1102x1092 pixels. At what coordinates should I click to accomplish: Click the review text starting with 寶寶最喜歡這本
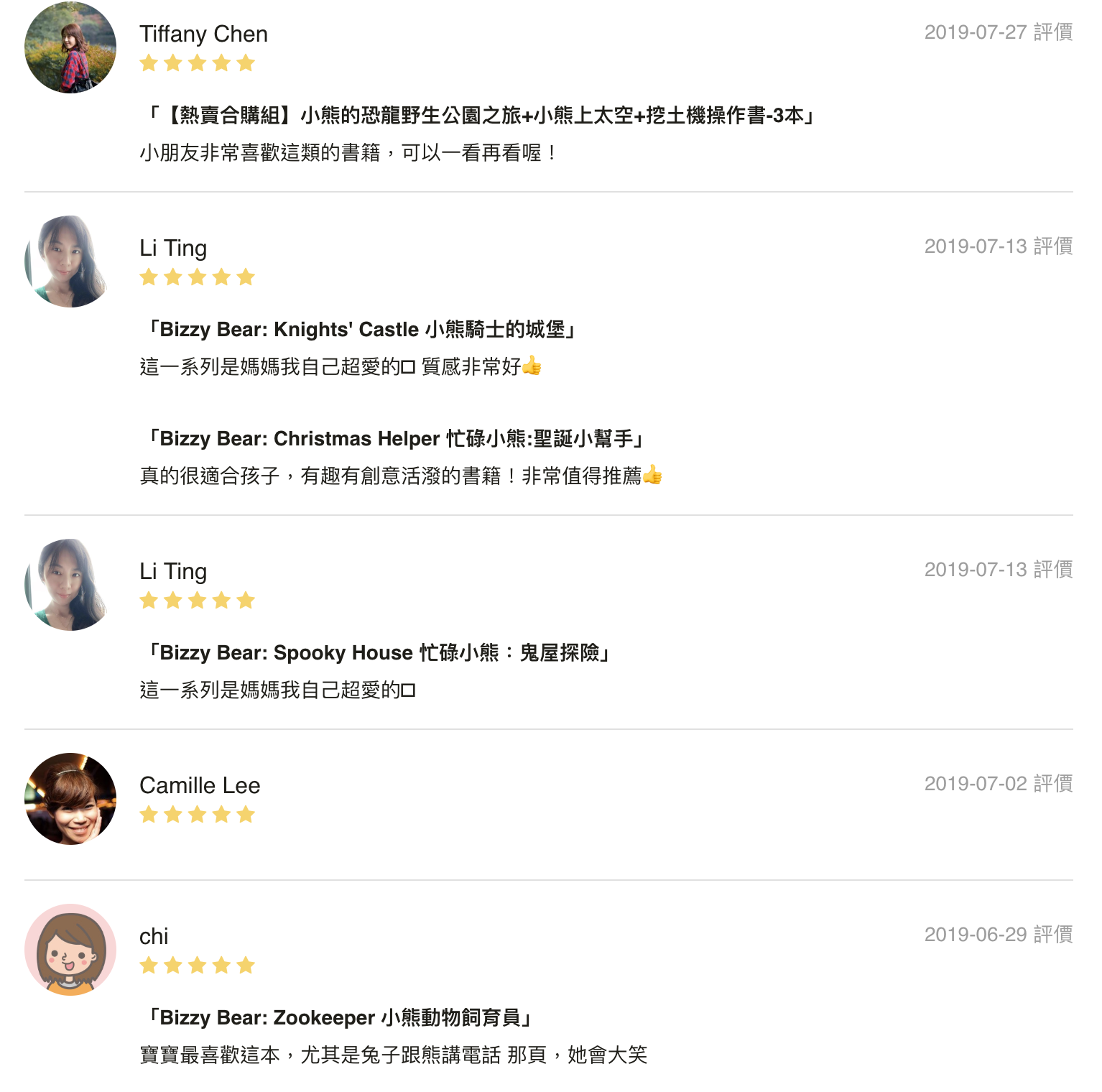[394, 1055]
